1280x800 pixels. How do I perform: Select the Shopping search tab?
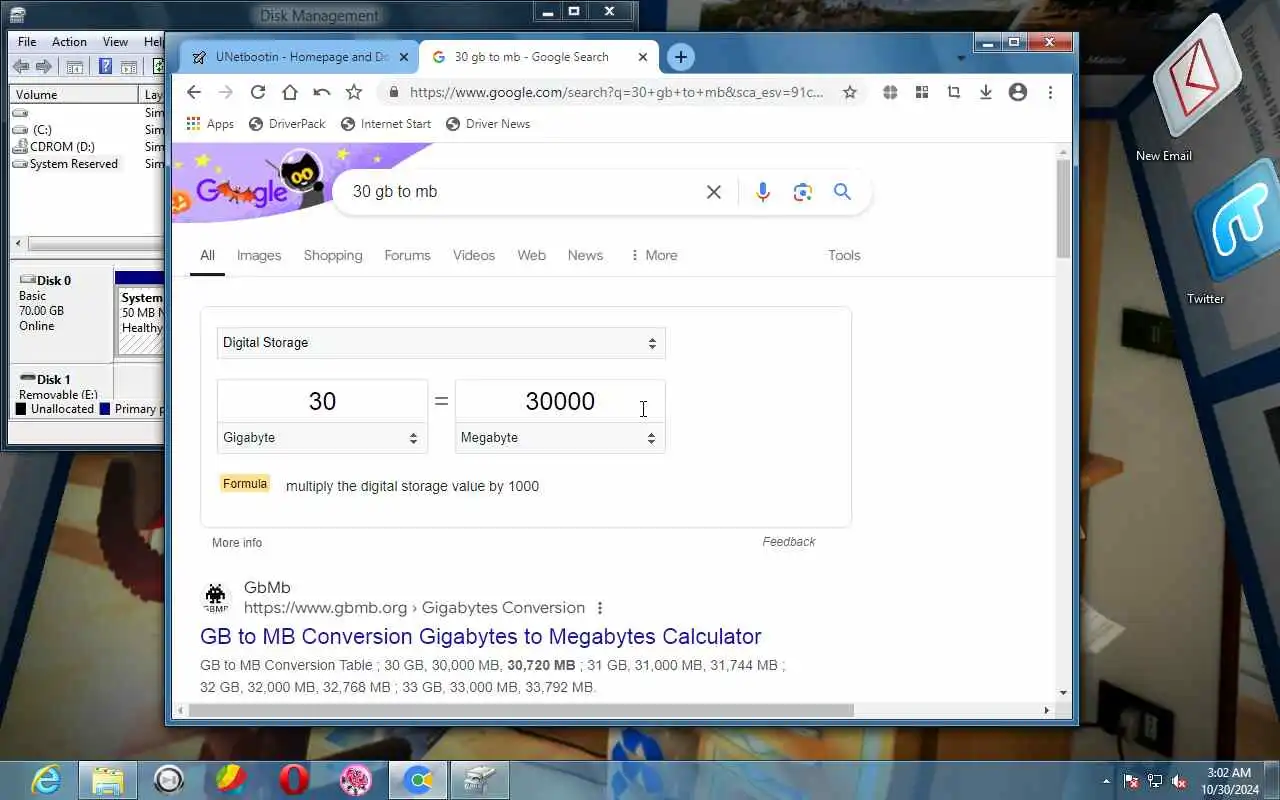(x=333, y=255)
